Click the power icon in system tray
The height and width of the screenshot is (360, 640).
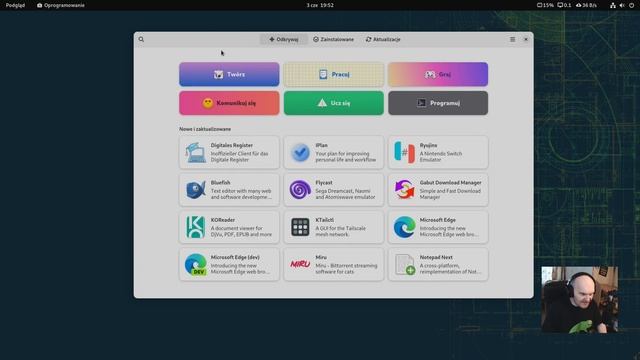[x=631, y=5]
